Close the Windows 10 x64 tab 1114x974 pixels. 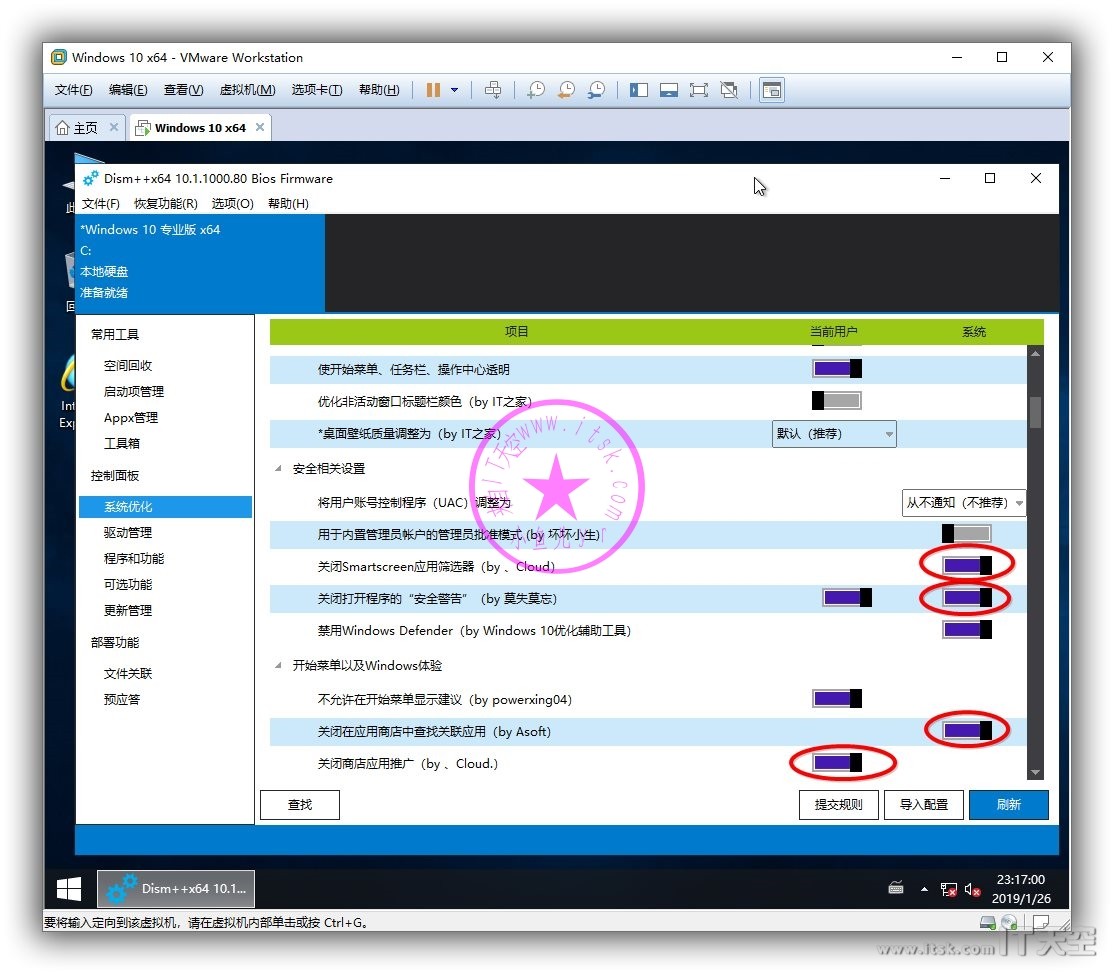pyautogui.click(x=260, y=127)
